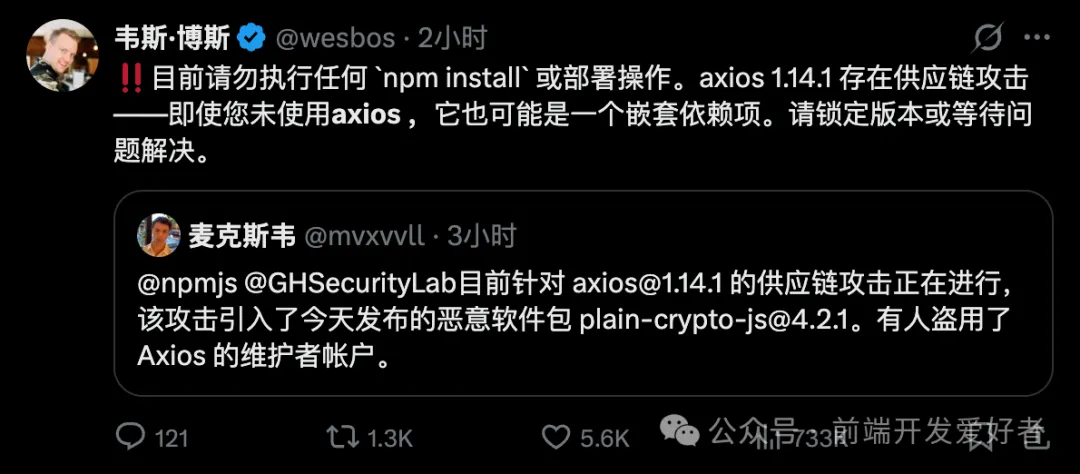This screenshot has height=474, width=1080.
Task: Open the 麦克斯韦 quoted author avatar
Action: click(159, 236)
